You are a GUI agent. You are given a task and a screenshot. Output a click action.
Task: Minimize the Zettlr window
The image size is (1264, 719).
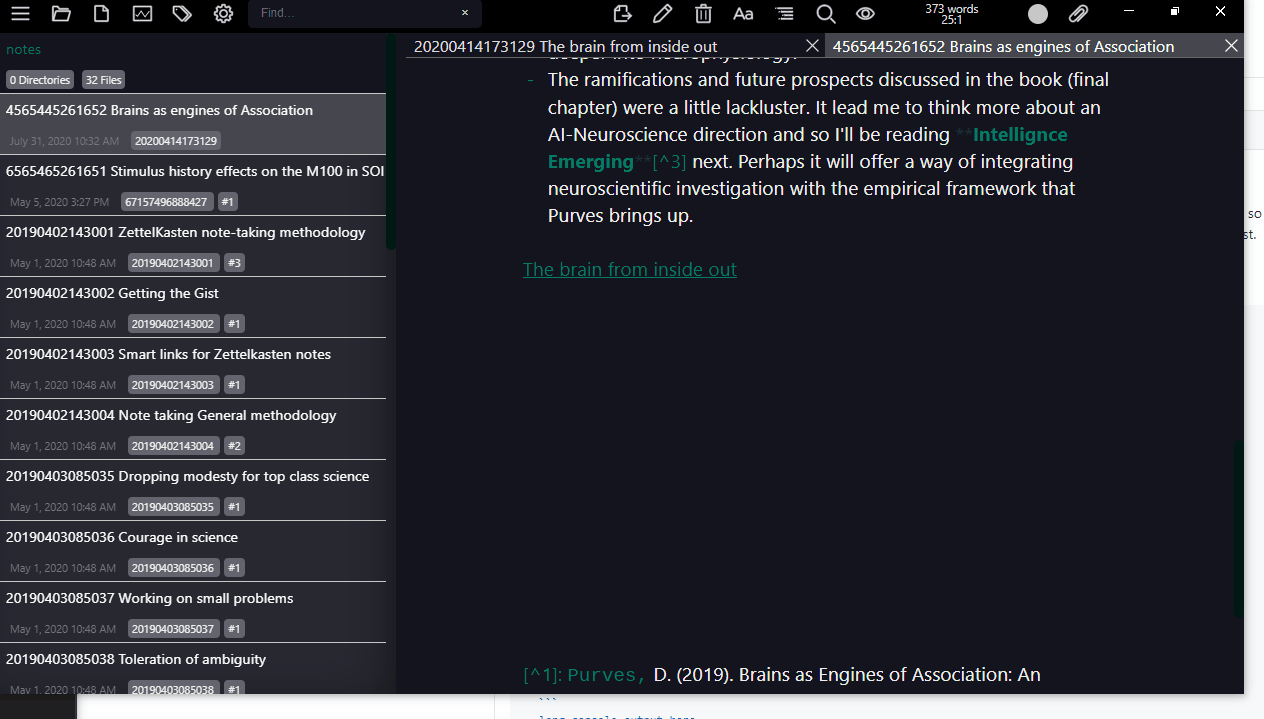(1129, 11)
